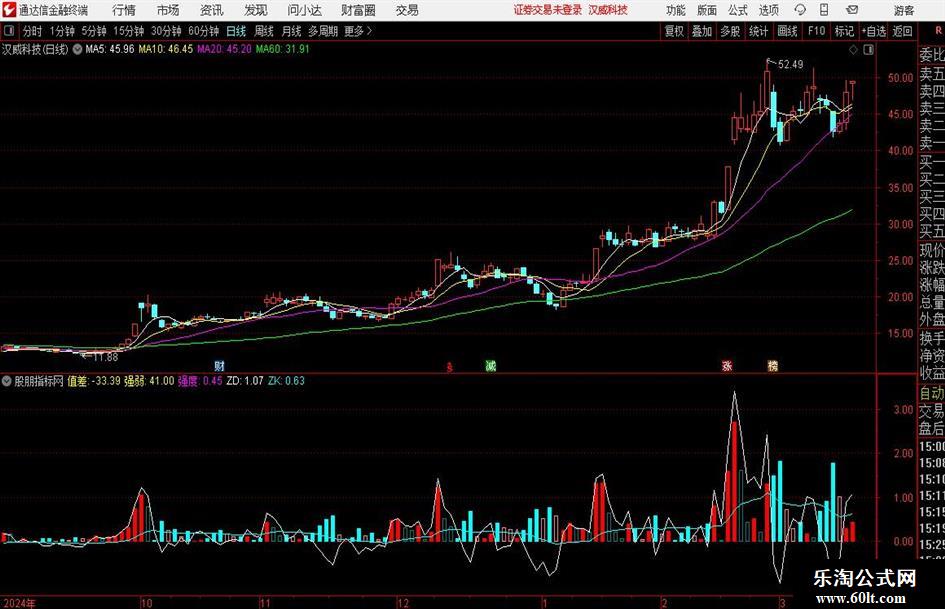Click the headset customer service icon

(x=800, y=10)
